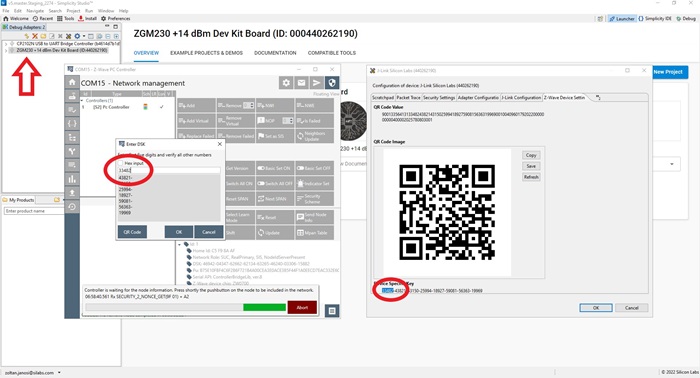
Task: Collapse Id: 1 tree node in Z-Wave controller
Action: [180, 245]
